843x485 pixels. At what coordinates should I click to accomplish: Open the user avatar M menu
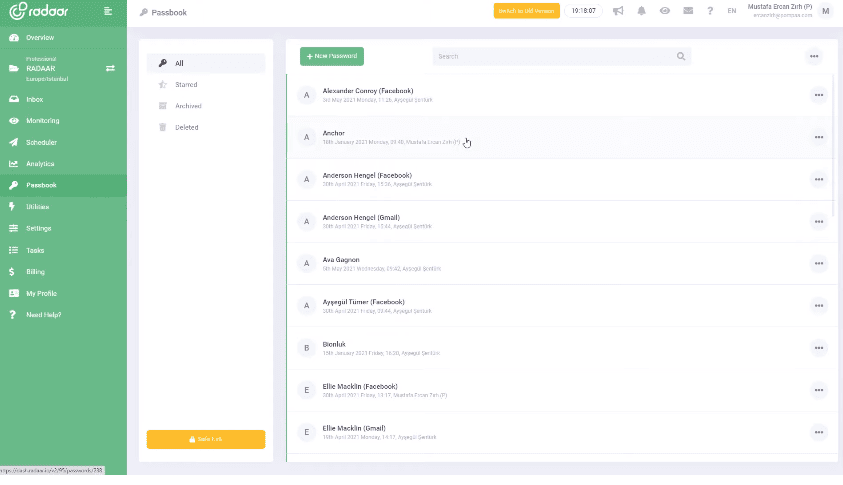click(825, 11)
